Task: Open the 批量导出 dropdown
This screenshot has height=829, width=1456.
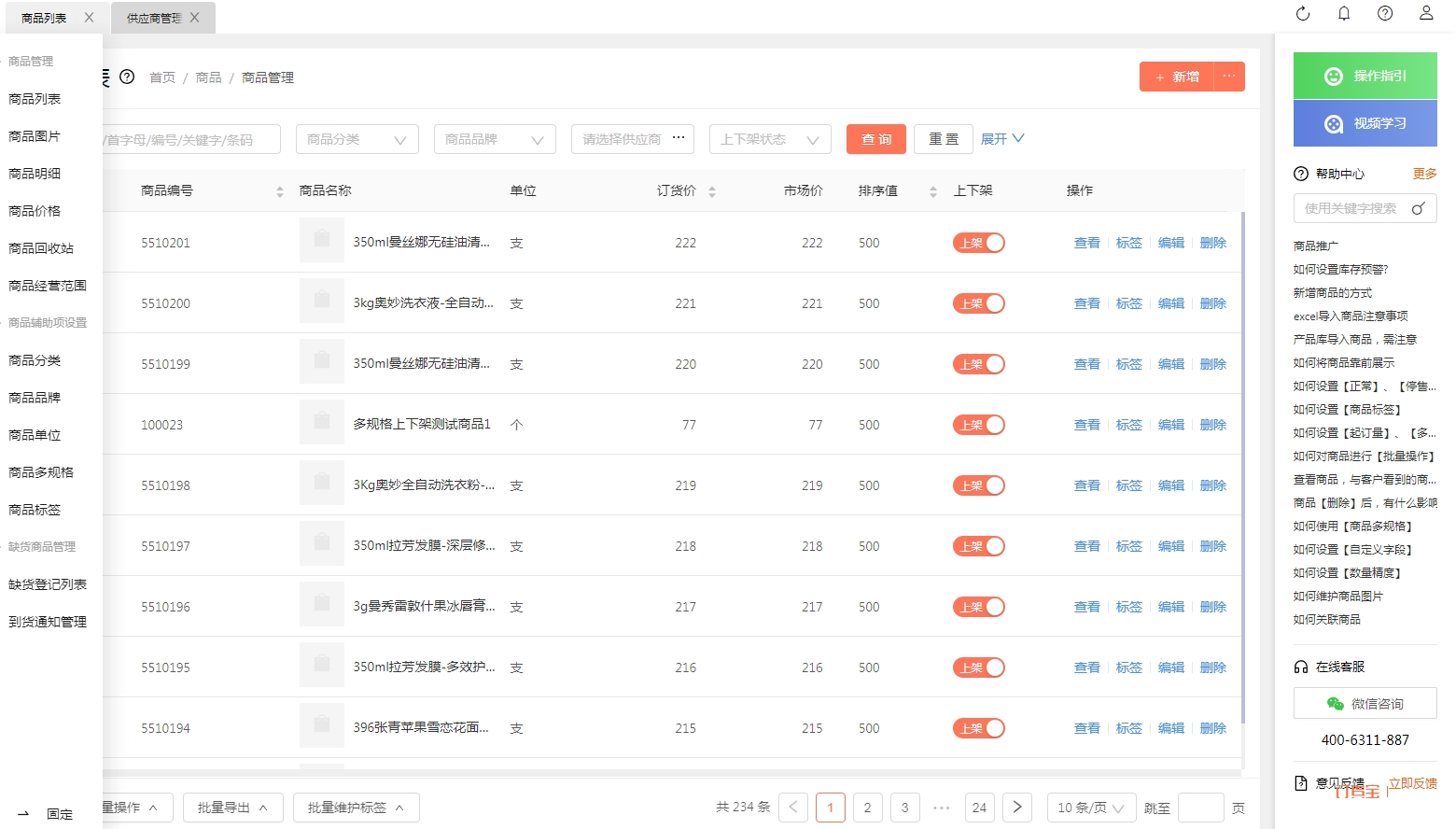Action: click(x=232, y=808)
